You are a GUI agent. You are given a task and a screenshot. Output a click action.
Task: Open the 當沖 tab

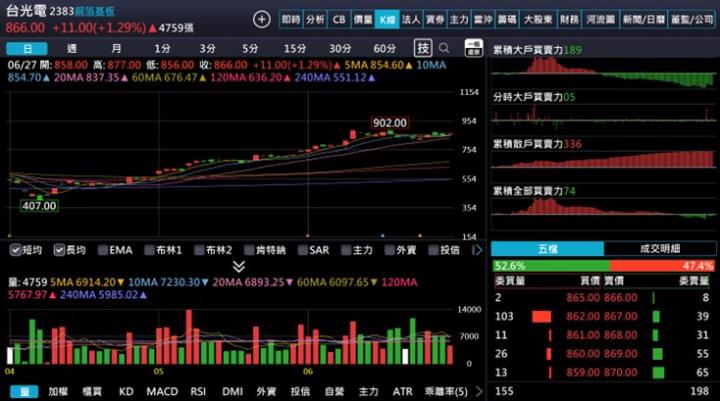tap(483, 19)
